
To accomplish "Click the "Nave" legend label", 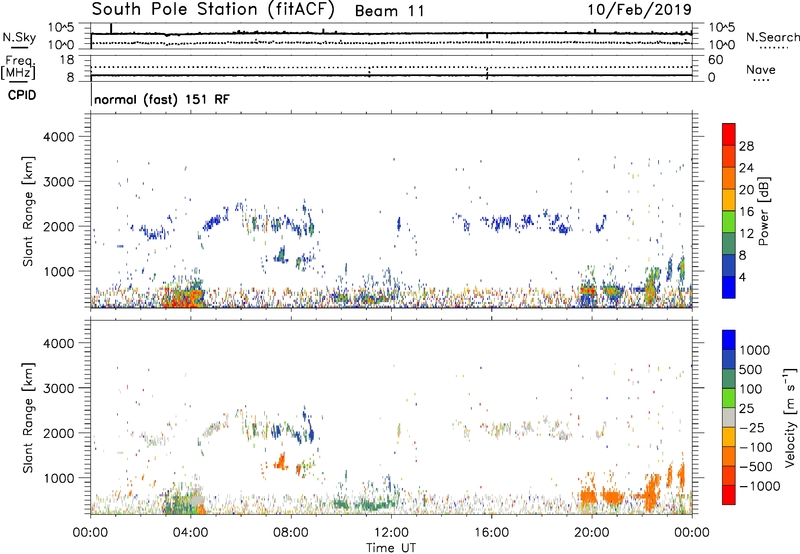I will click(761, 69).
